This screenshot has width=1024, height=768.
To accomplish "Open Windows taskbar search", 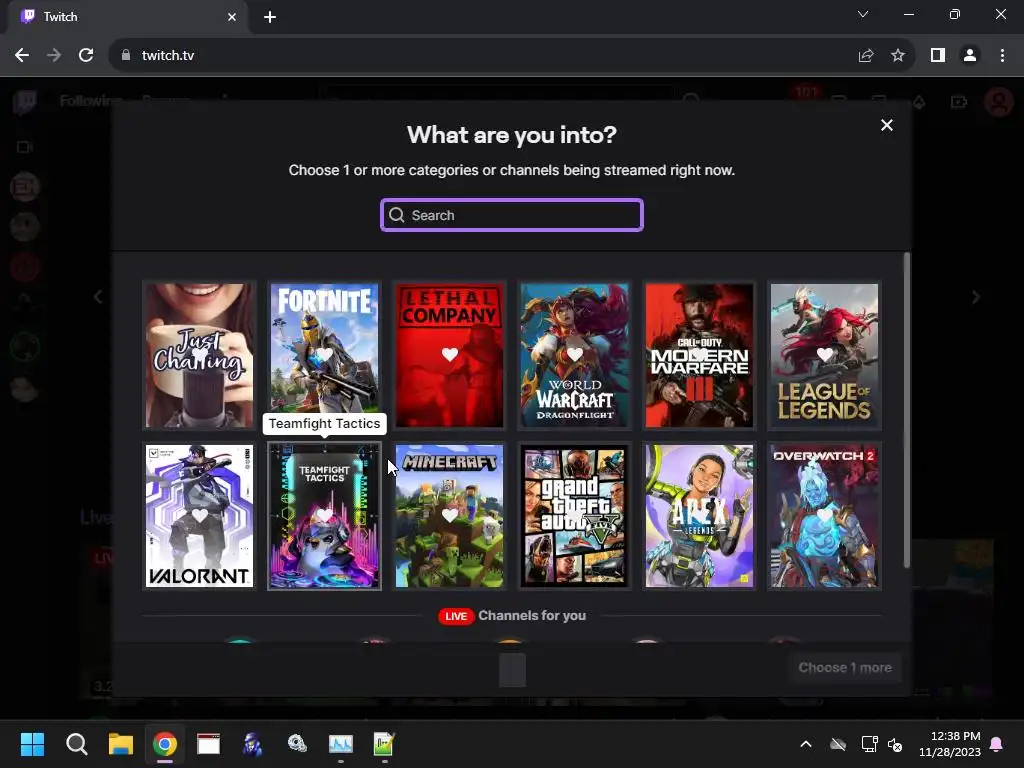I will pyautogui.click(x=76, y=744).
